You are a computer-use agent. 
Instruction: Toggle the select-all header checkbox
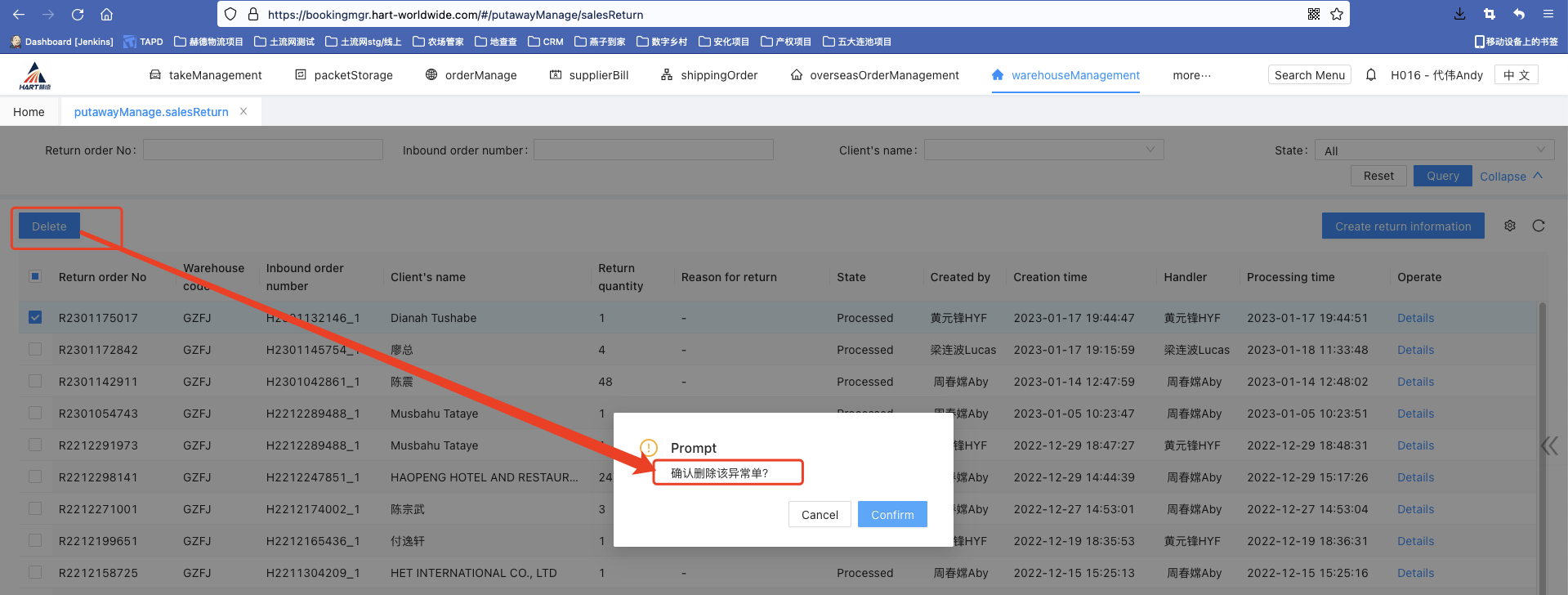(35, 276)
